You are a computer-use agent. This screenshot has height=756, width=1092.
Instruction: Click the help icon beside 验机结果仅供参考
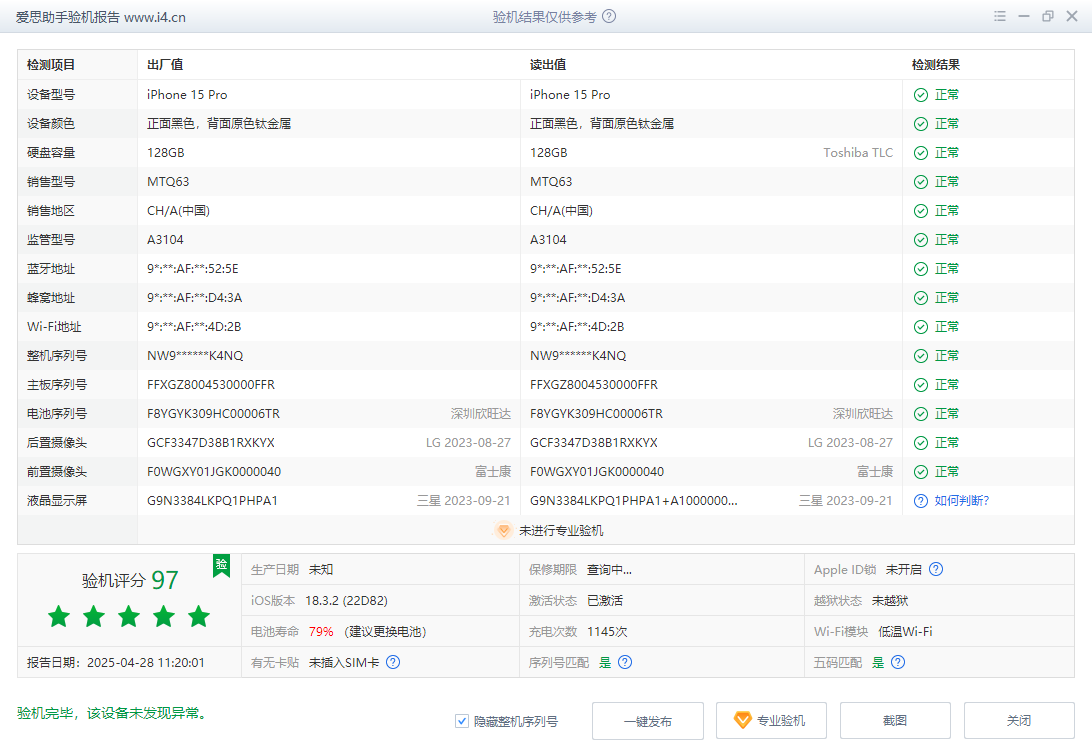click(609, 17)
